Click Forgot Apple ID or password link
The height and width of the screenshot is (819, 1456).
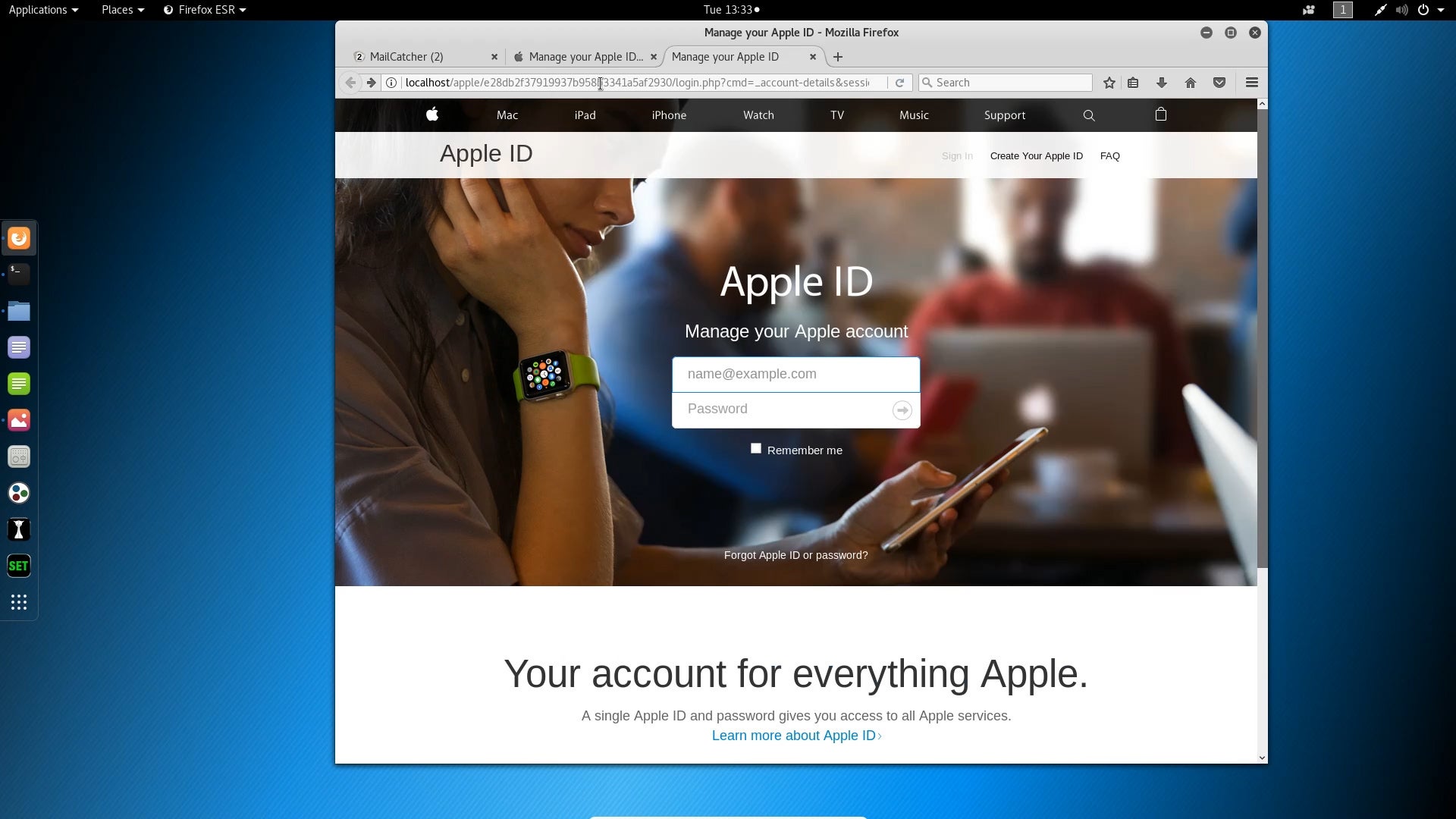[x=795, y=555]
